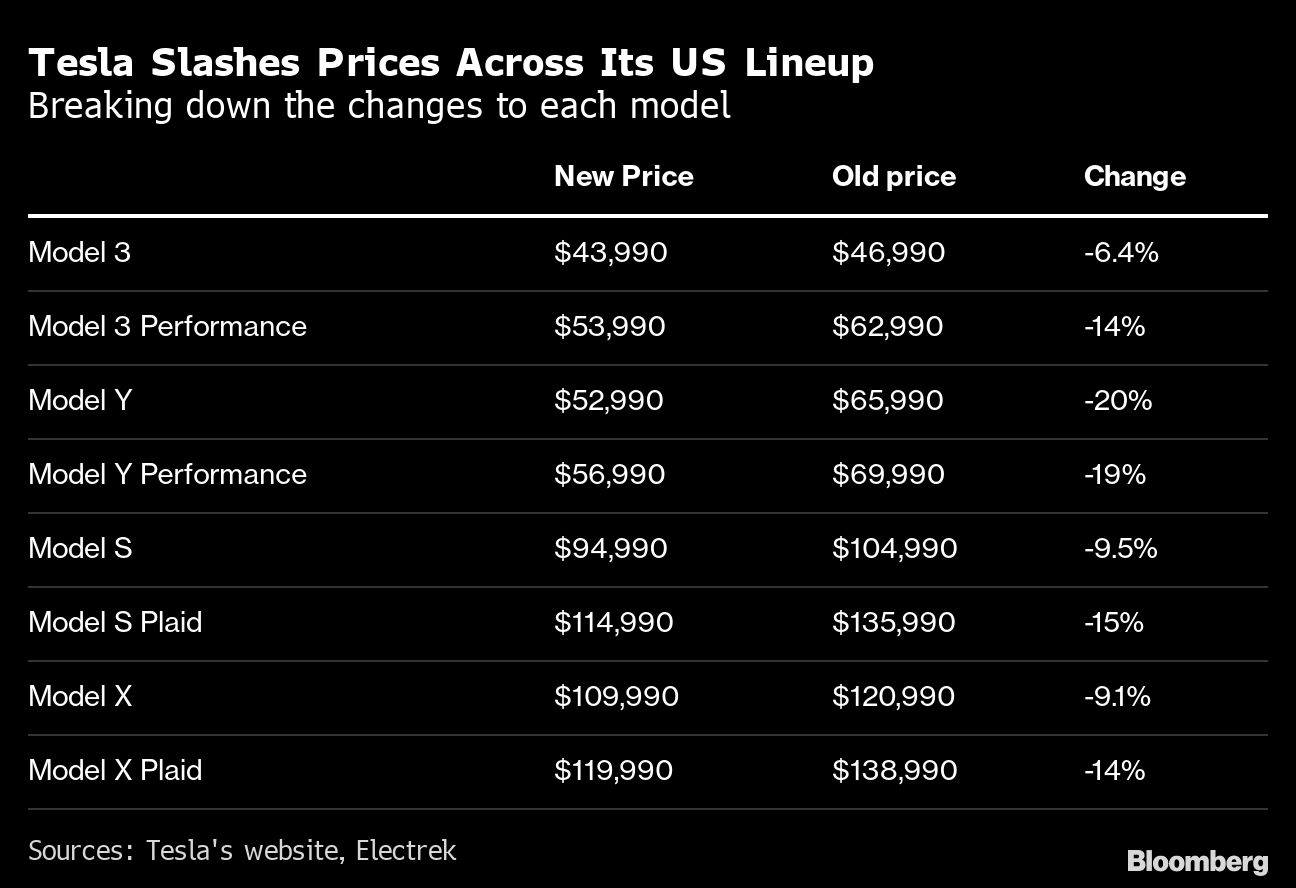Select the Old price column header
1296x888 pixels.
[893, 177]
